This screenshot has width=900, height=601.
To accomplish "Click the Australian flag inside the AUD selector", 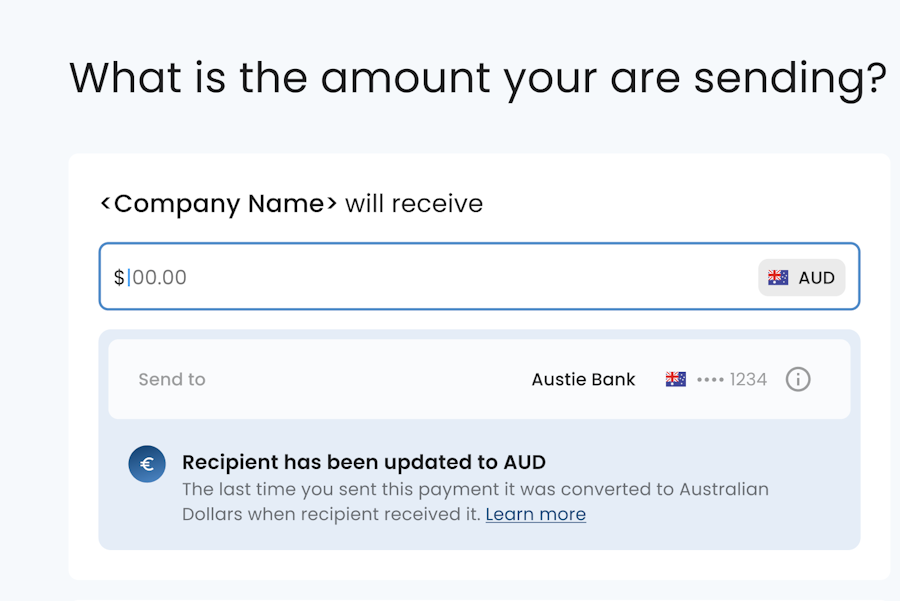I will click(x=778, y=278).
